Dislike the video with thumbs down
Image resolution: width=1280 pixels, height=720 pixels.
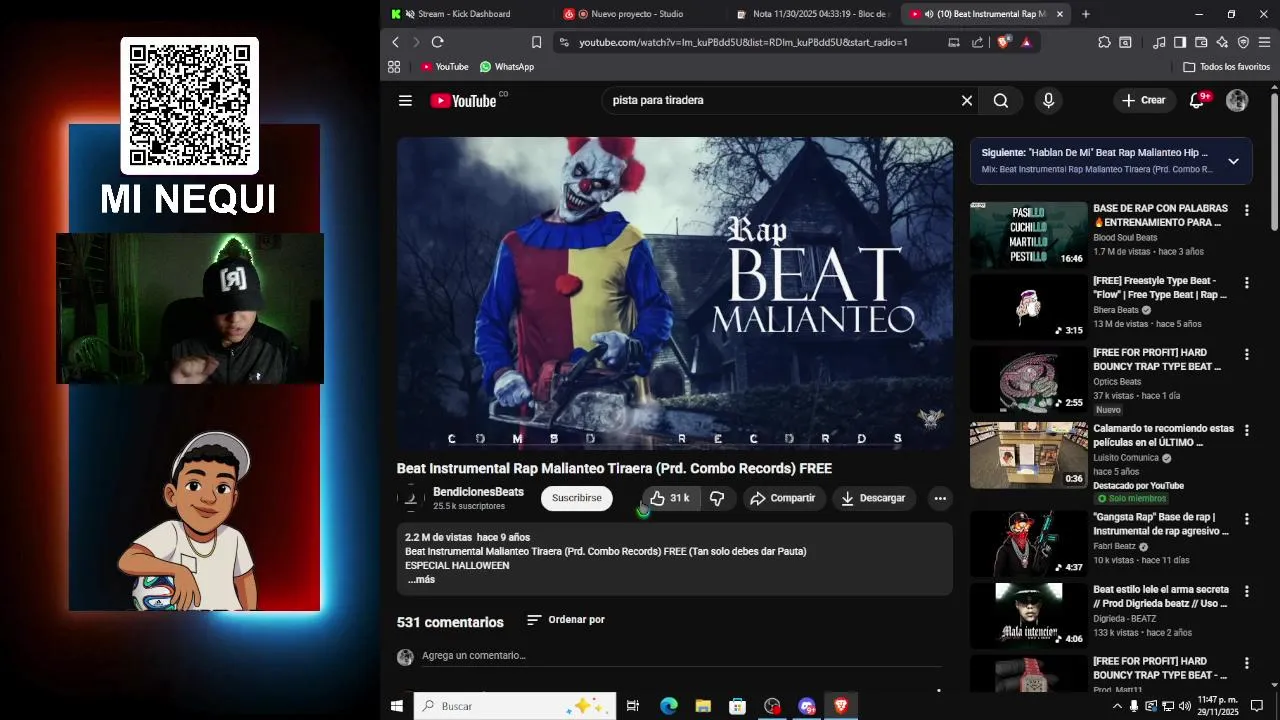tap(717, 498)
